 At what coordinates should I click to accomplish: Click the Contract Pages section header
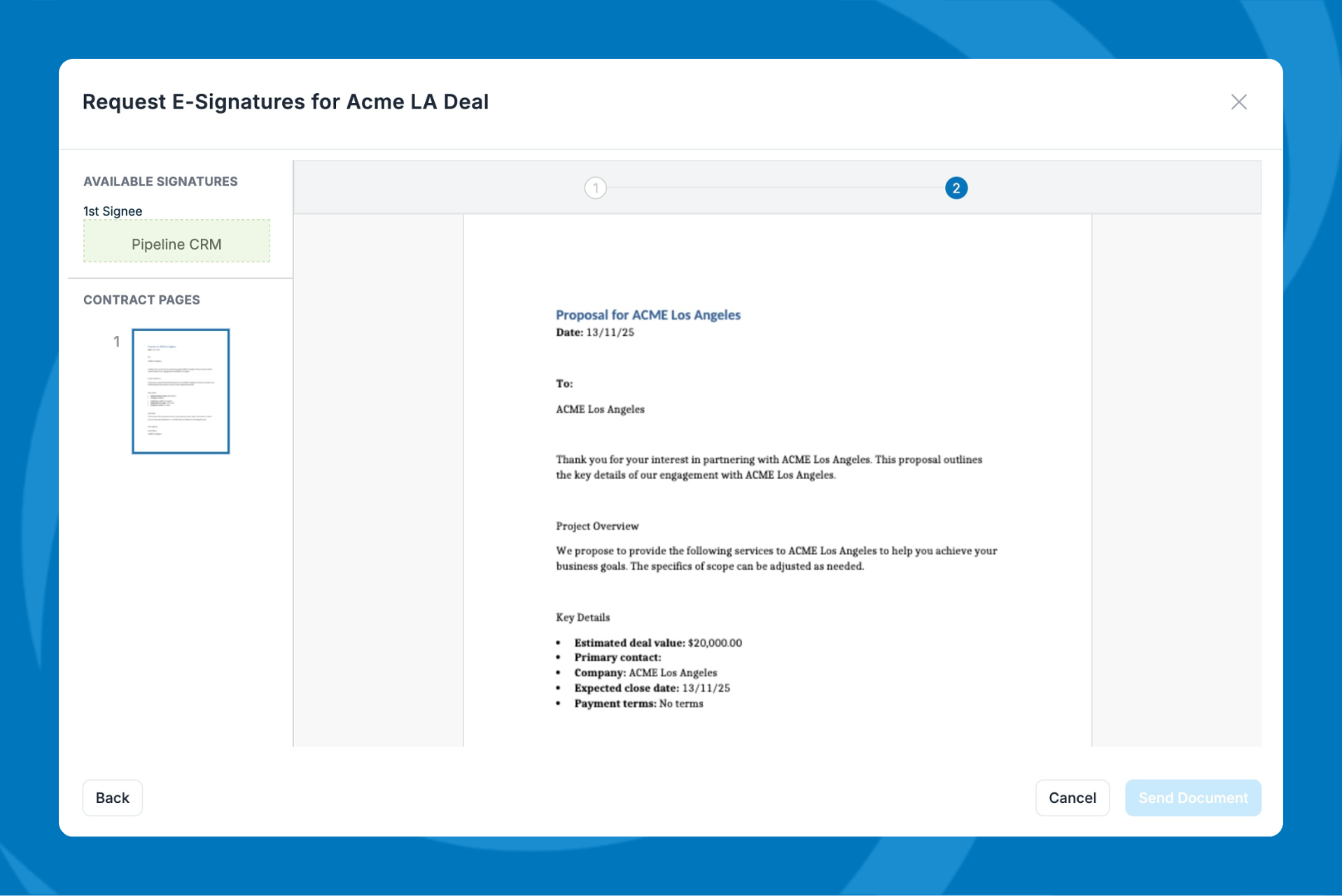141,299
